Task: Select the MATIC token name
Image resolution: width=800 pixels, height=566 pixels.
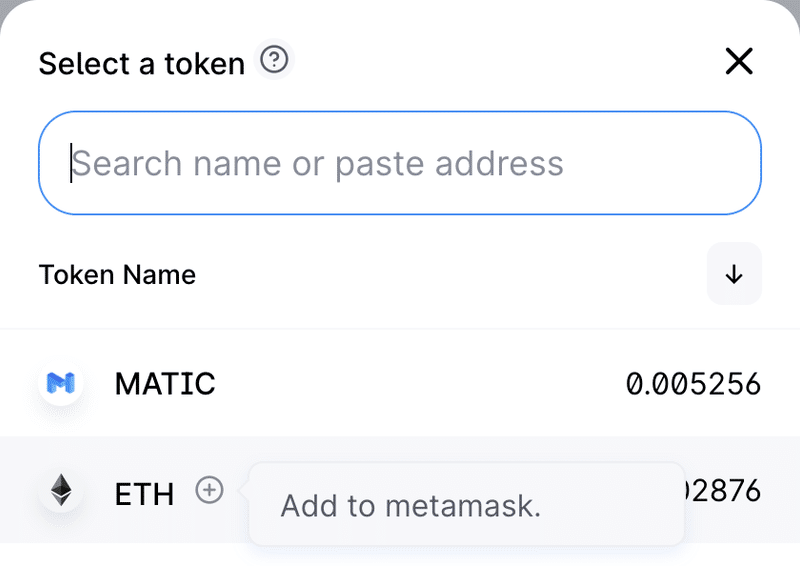Action: [165, 384]
